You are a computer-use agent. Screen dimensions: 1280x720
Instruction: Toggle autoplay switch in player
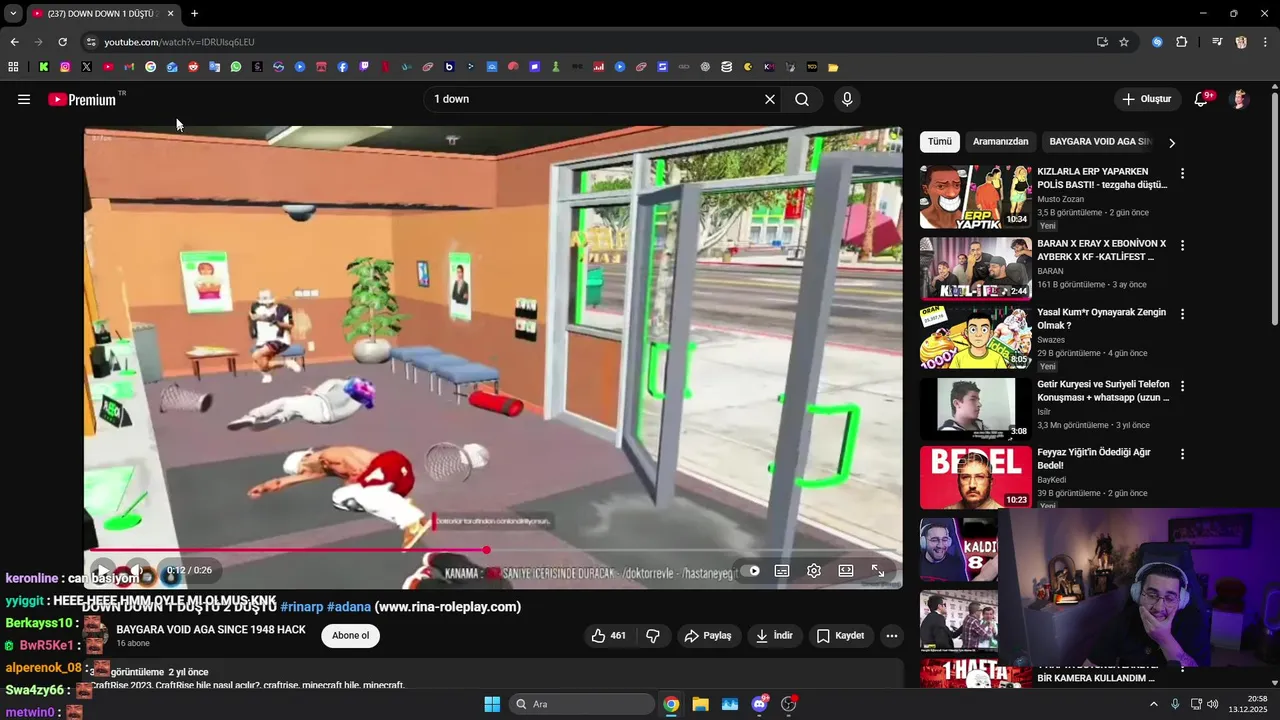click(x=752, y=571)
